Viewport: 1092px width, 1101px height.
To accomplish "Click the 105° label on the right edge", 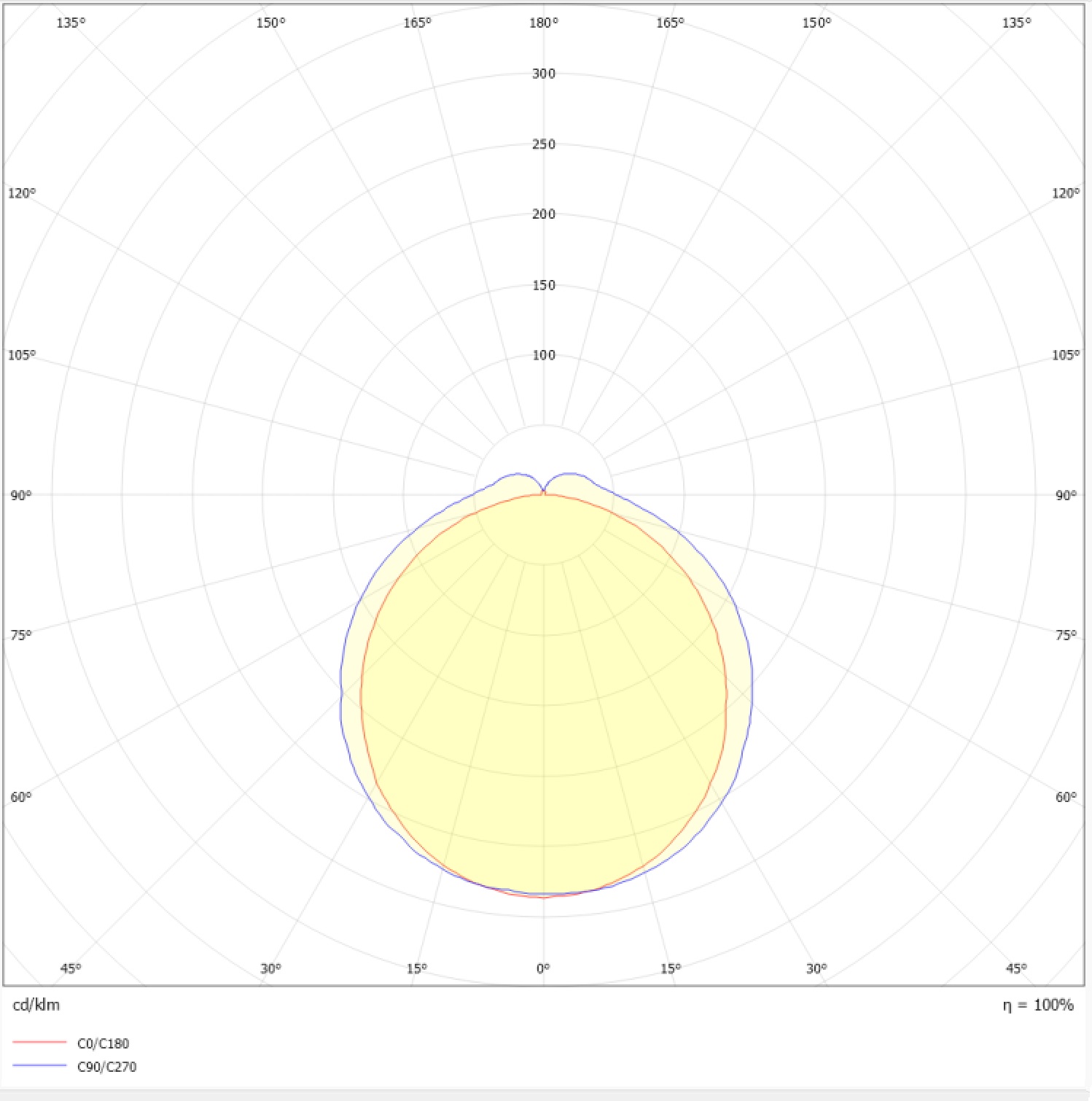I will click(x=1066, y=355).
